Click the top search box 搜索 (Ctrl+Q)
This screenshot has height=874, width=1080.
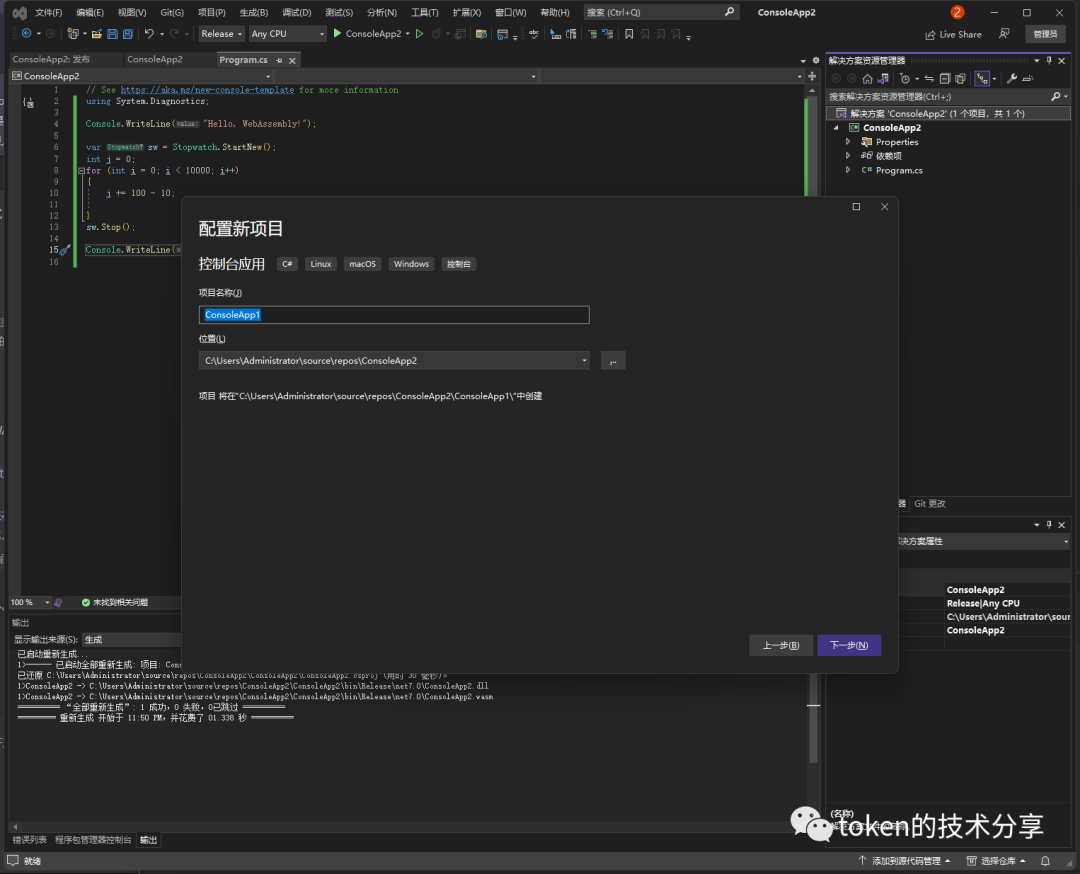point(661,12)
